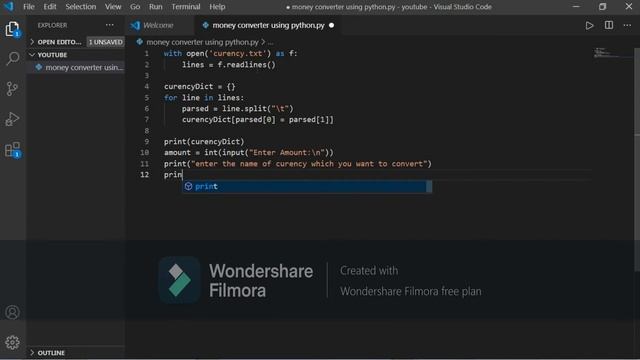
Task: Switch to the Welcome tab
Action: pyautogui.click(x=158, y=25)
